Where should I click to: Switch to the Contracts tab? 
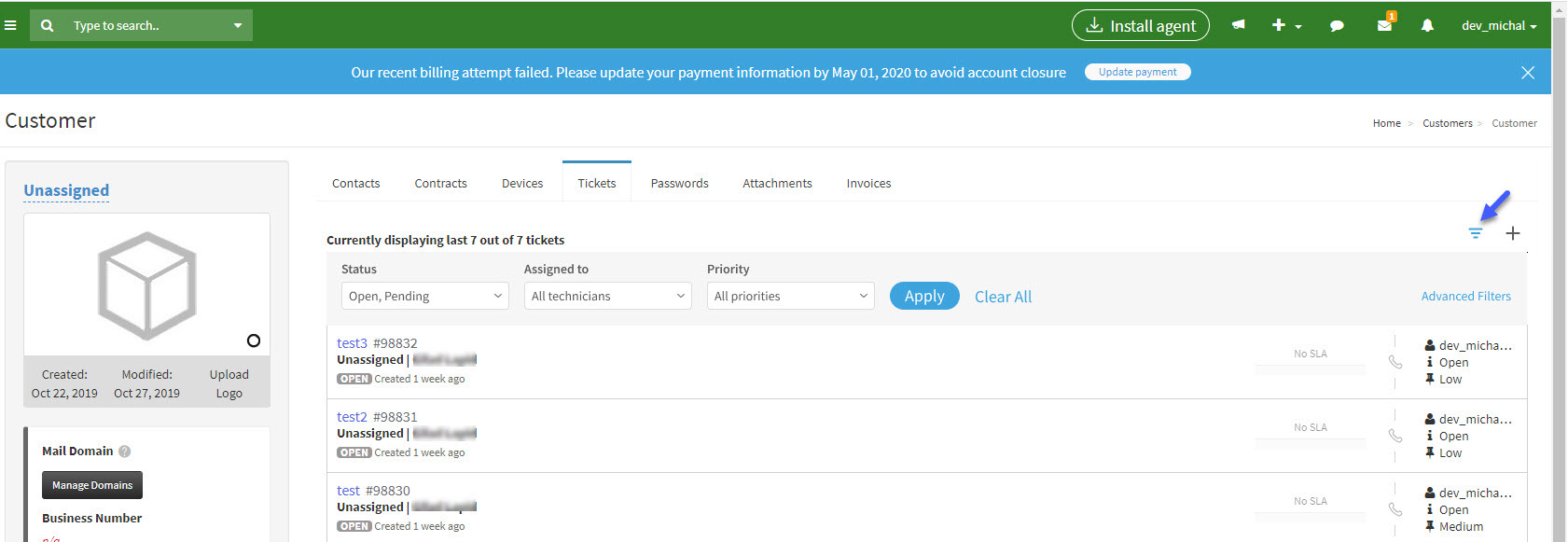click(x=441, y=183)
